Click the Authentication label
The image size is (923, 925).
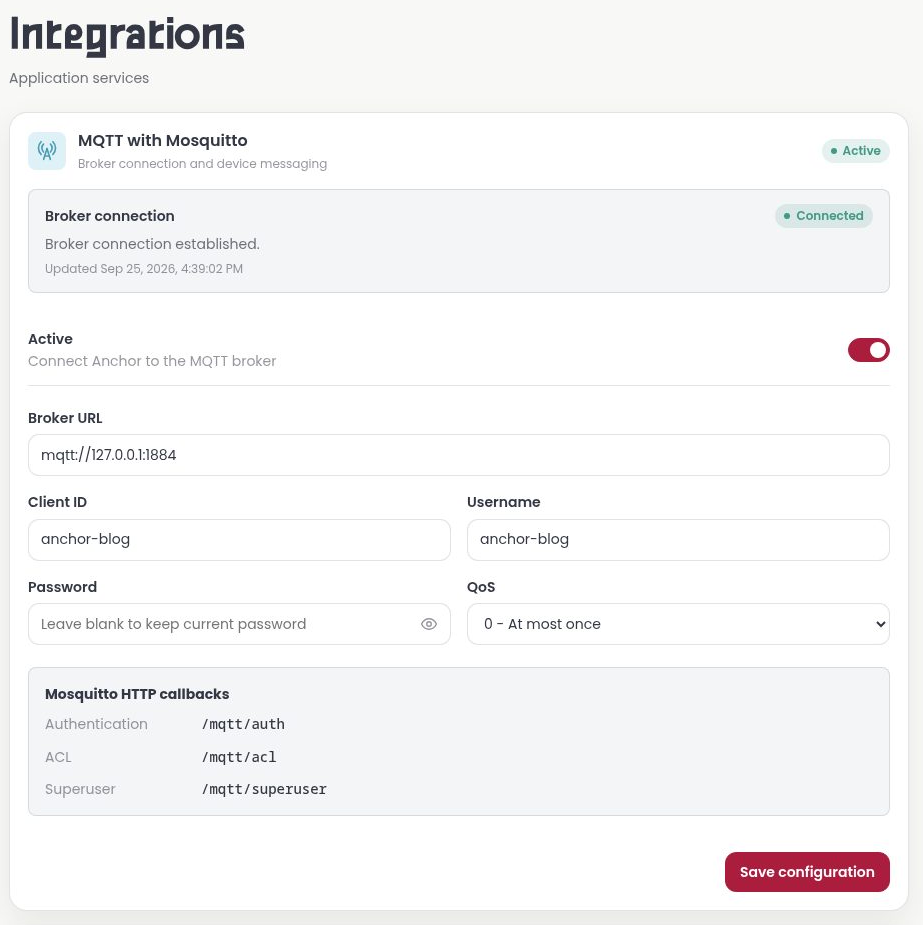[x=96, y=724]
